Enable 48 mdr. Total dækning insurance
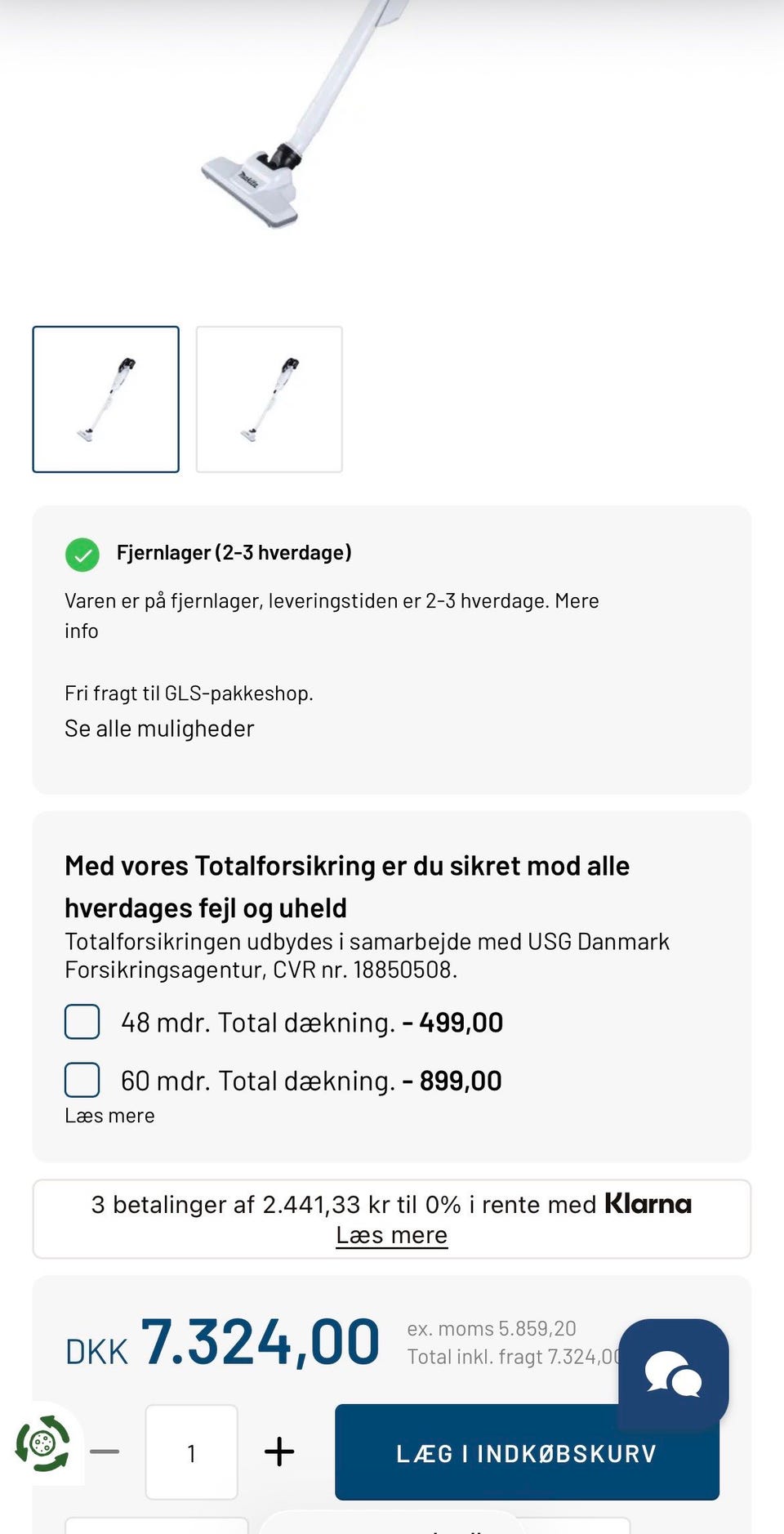 coord(82,1022)
